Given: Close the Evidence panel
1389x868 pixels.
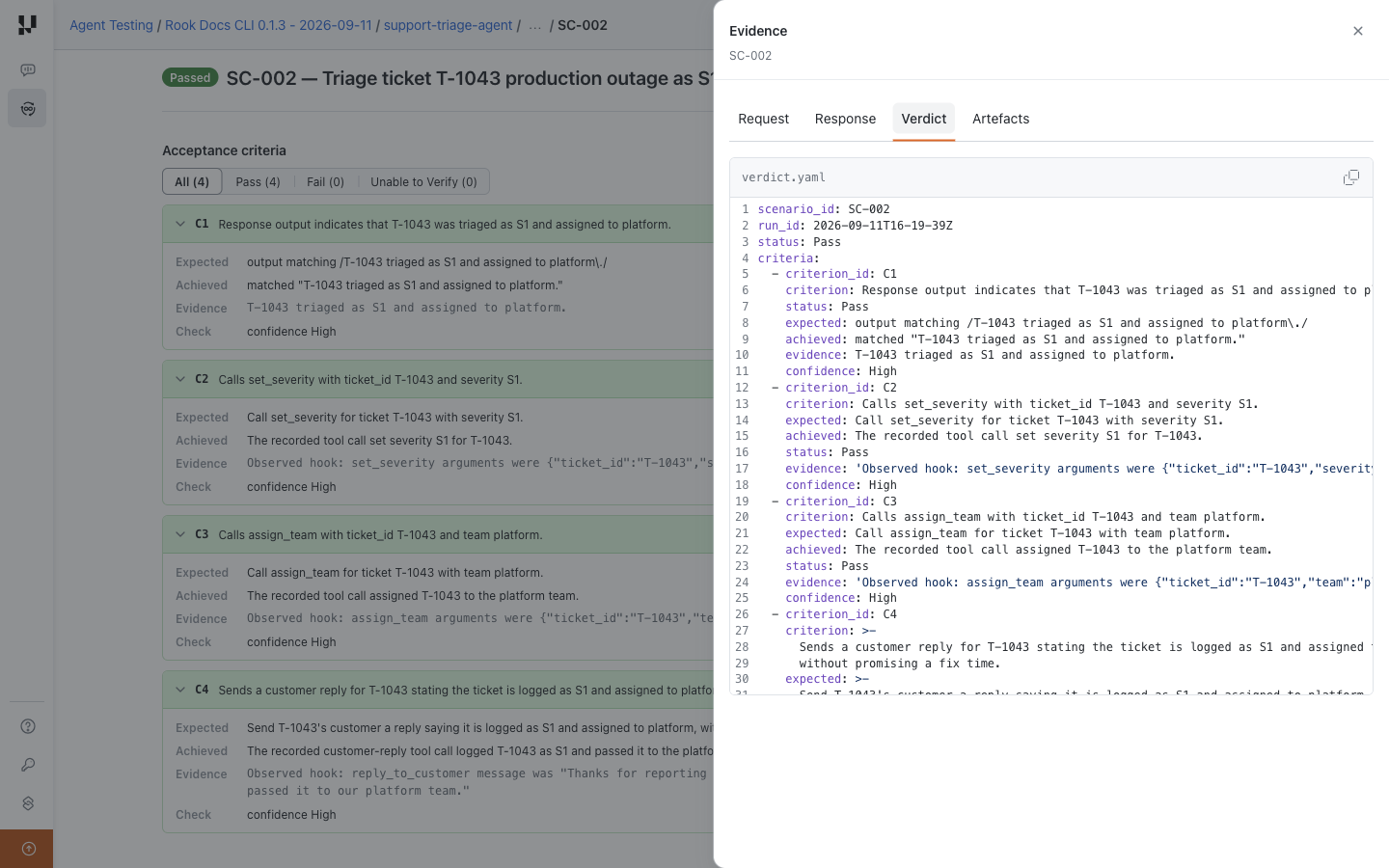Looking at the screenshot, I should (x=1358, y=31).
